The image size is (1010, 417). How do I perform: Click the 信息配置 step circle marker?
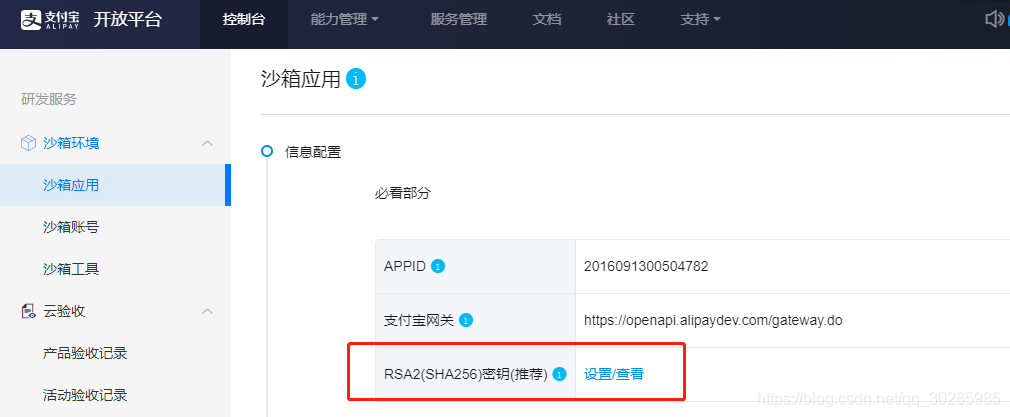coord(267,151)
